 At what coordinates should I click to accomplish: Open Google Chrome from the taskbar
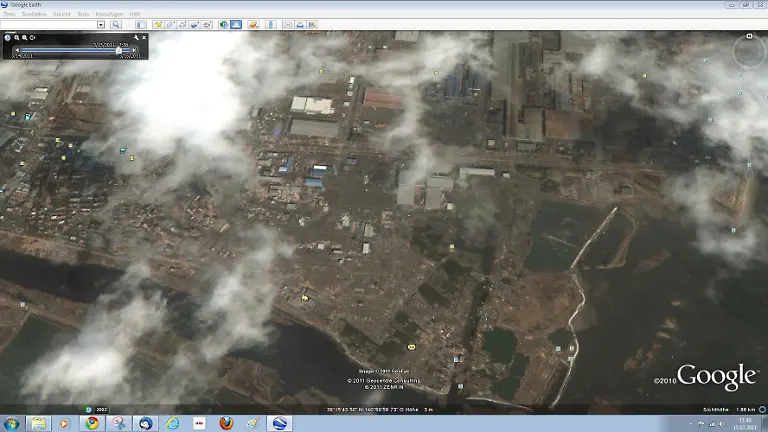(92, 423)
